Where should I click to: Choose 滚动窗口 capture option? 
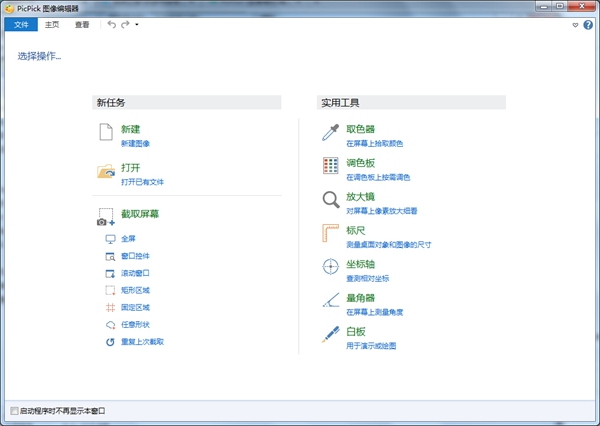point(135,273)
